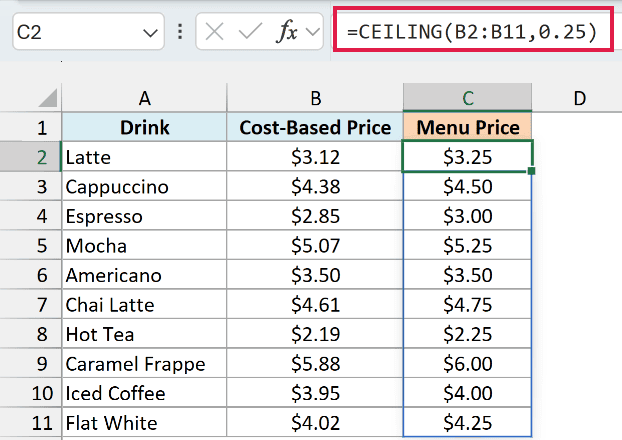Viewport: 622px width, 440px height.
Task: Click the $2.19 cost price cell
Action: click(315, 334)
